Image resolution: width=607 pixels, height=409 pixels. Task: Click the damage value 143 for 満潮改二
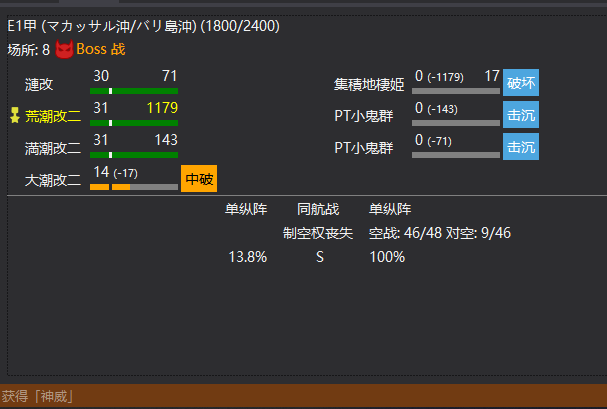point(166,140)
